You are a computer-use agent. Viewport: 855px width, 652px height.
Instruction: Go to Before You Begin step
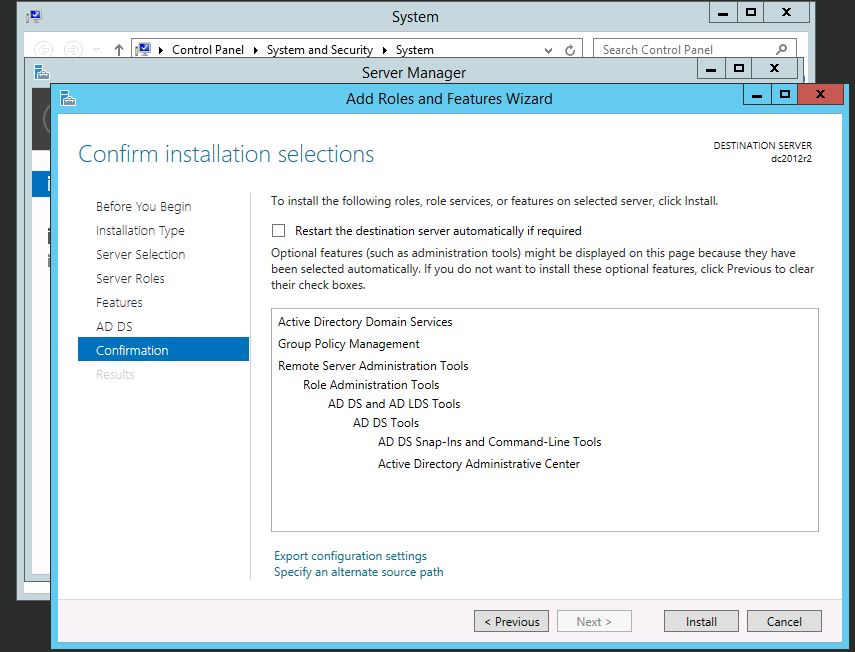point(143,207)
